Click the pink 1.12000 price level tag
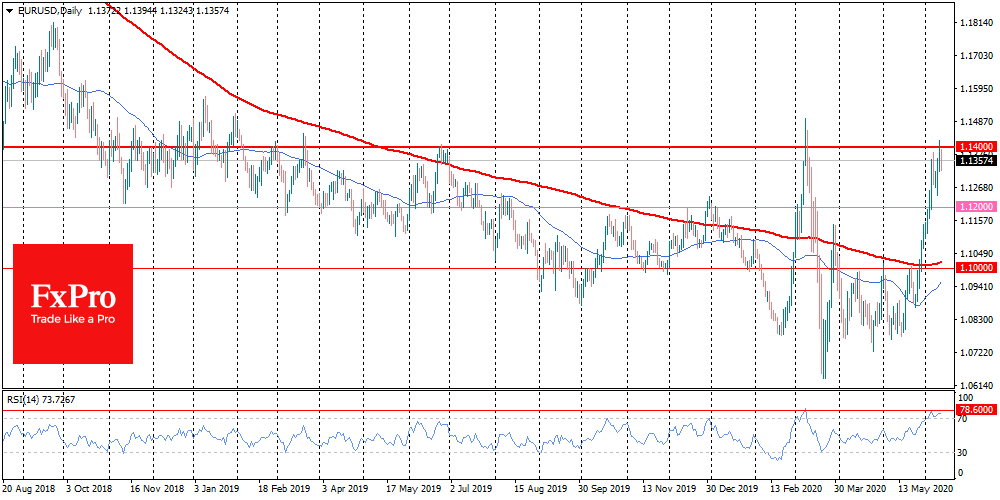This screenshot has height=500, width=1000. click(x=975, y=206)
